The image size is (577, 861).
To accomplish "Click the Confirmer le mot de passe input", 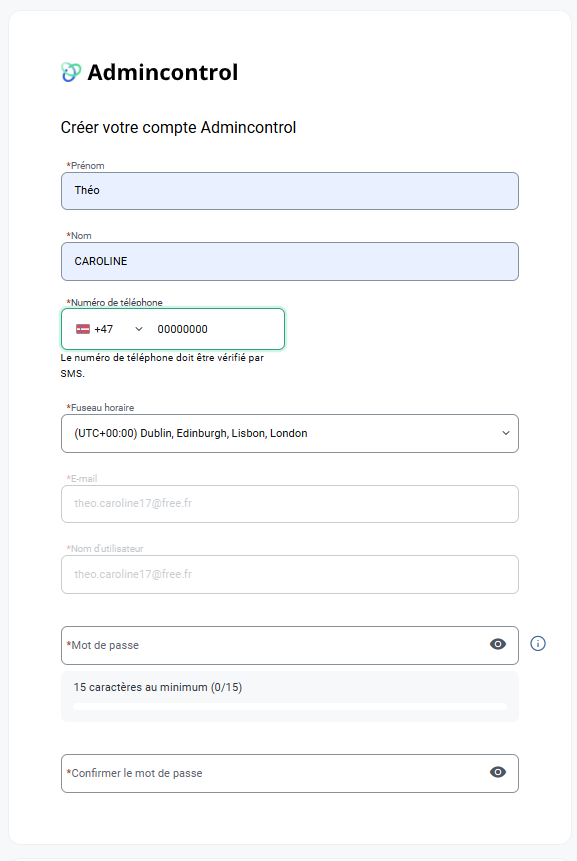I will [x=270, y=773].
